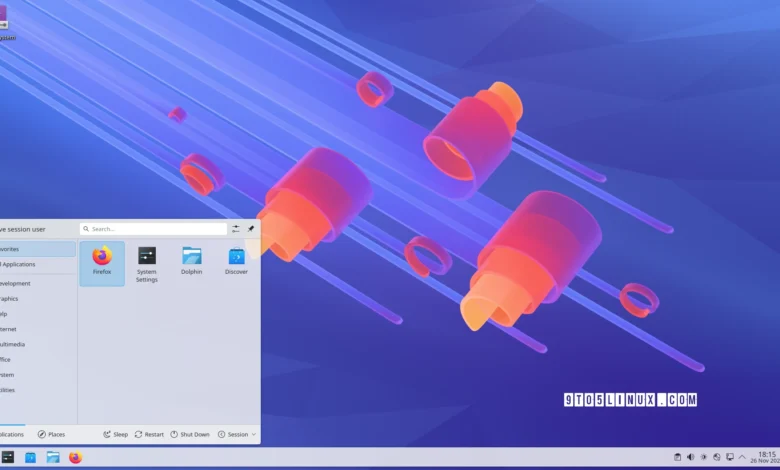Open System Settings from the taskbar

coord(7,457)
